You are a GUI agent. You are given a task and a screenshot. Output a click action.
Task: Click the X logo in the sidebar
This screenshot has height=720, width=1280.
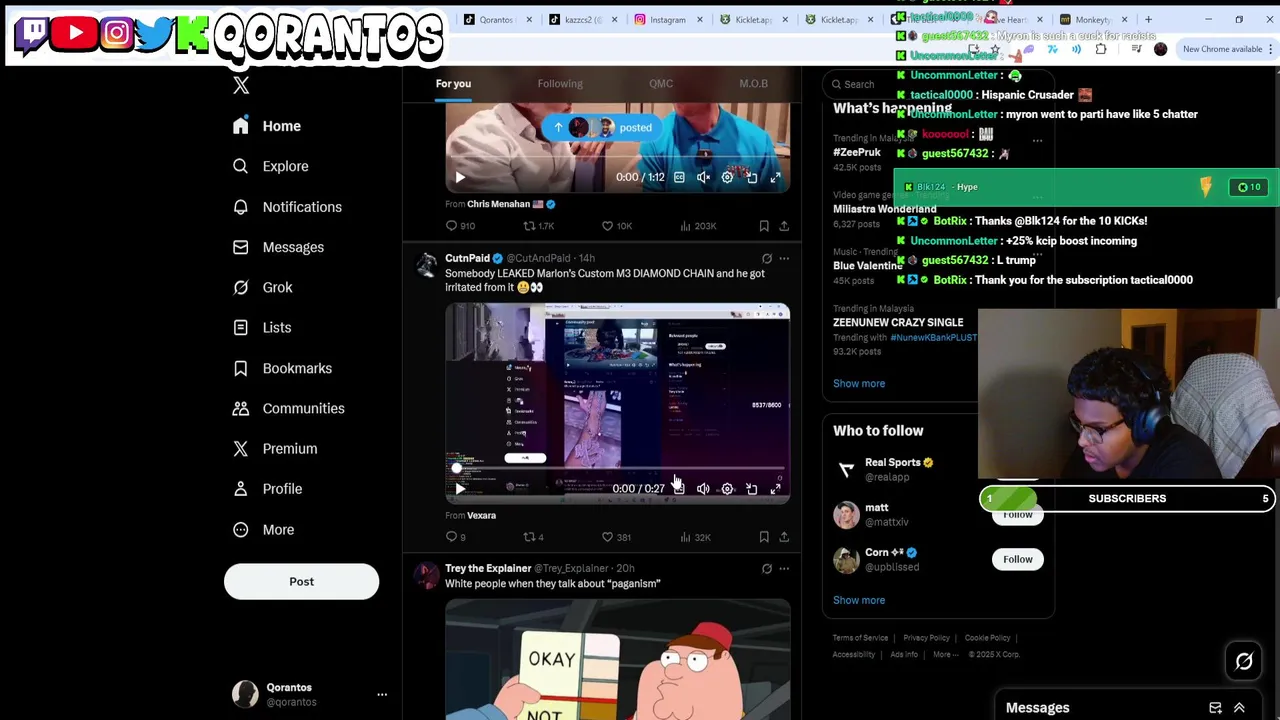(241, 86)
